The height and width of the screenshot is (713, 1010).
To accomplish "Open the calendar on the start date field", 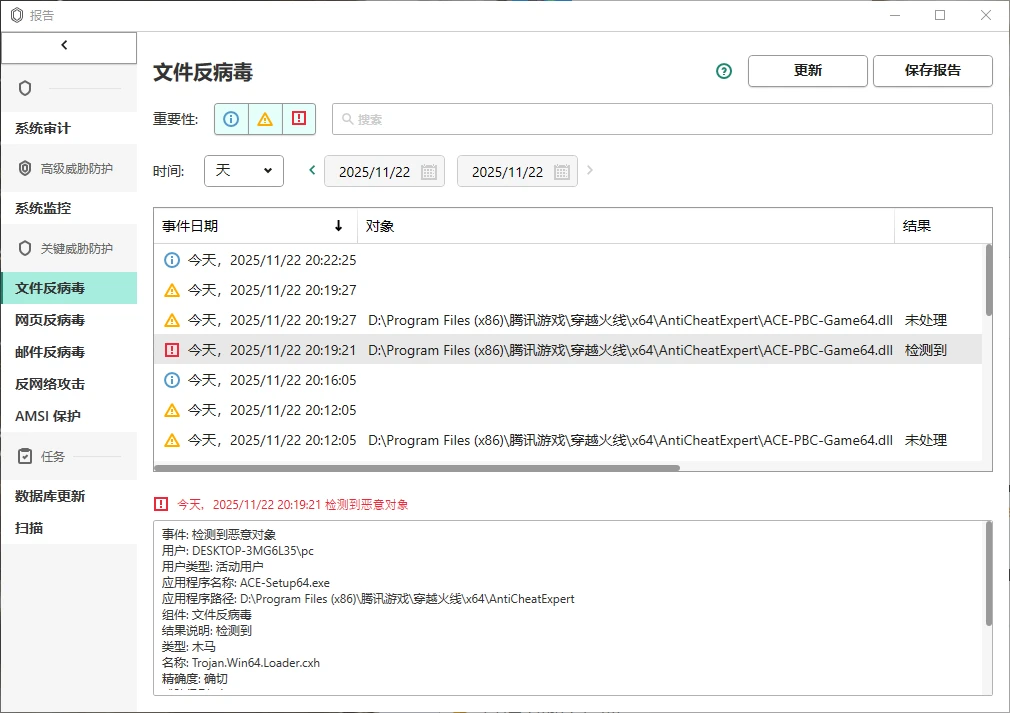I will pyautogui.click(x=430, y=170).
